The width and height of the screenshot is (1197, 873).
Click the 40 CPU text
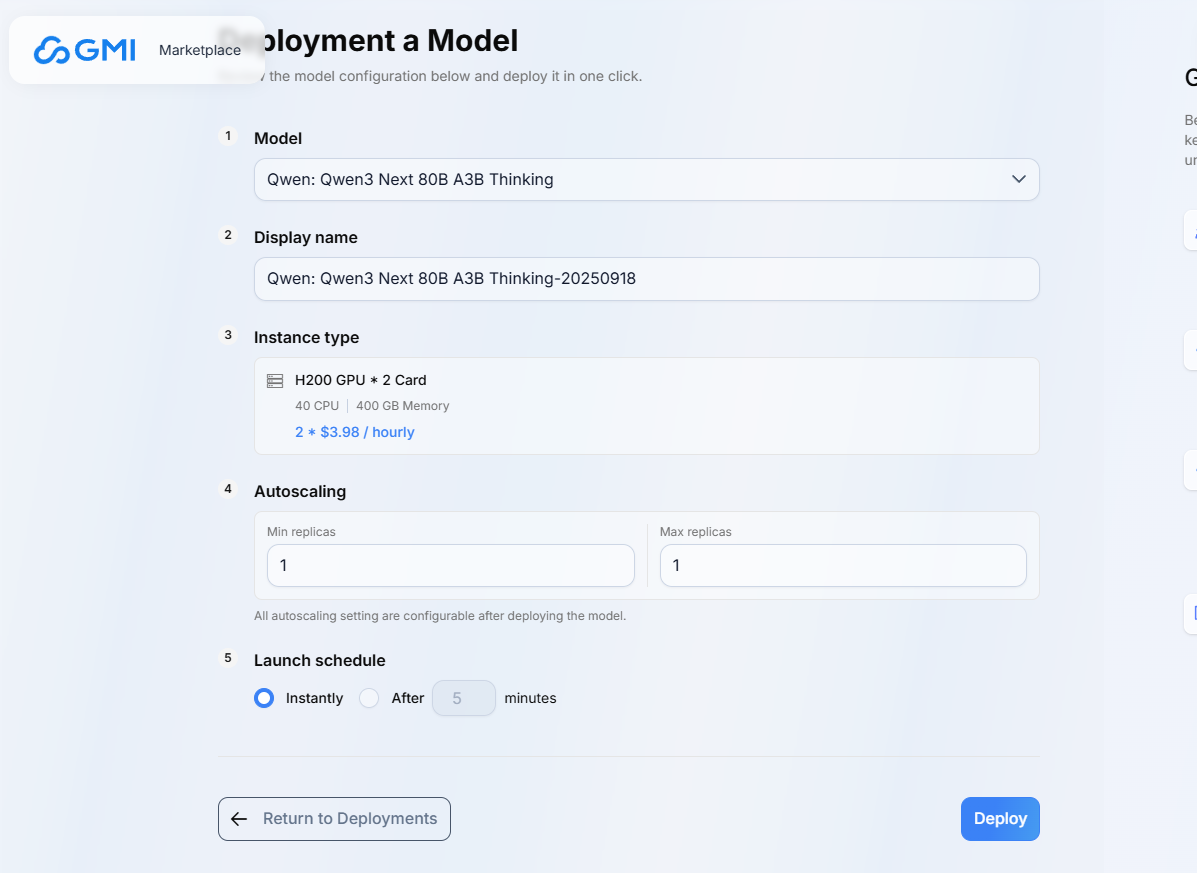[317, 406]
